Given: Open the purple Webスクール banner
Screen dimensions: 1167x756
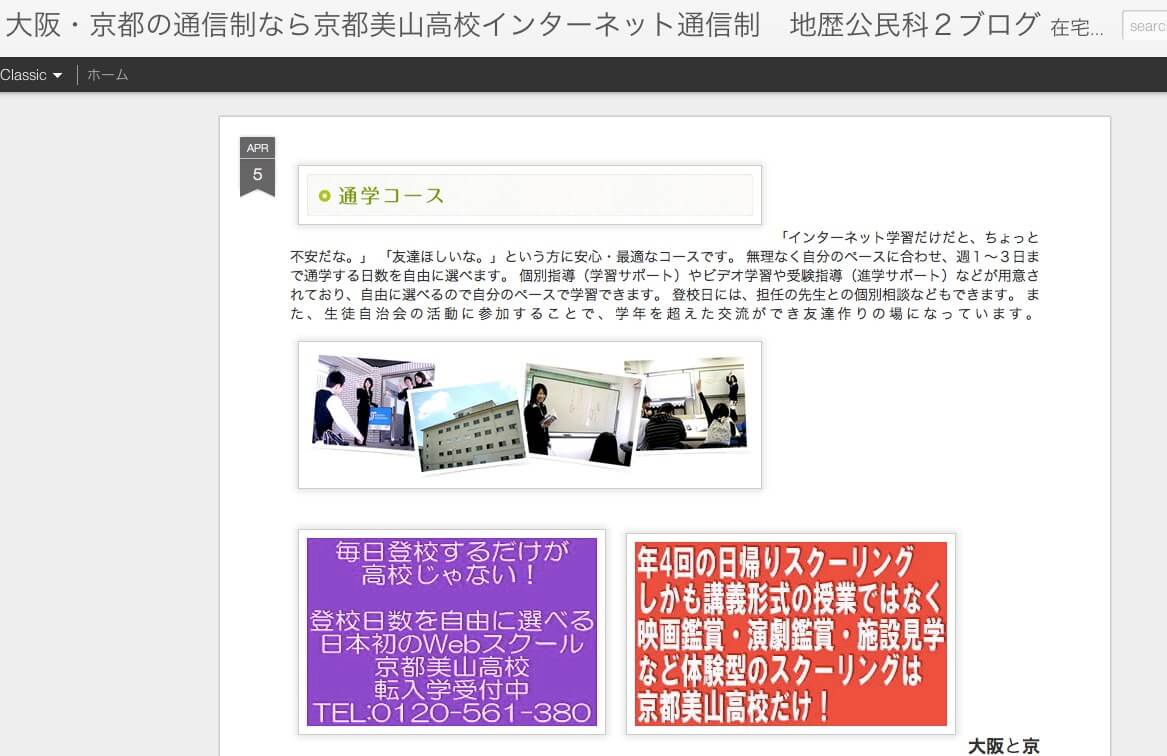Looking at the screenshot, I should (452, 632).
